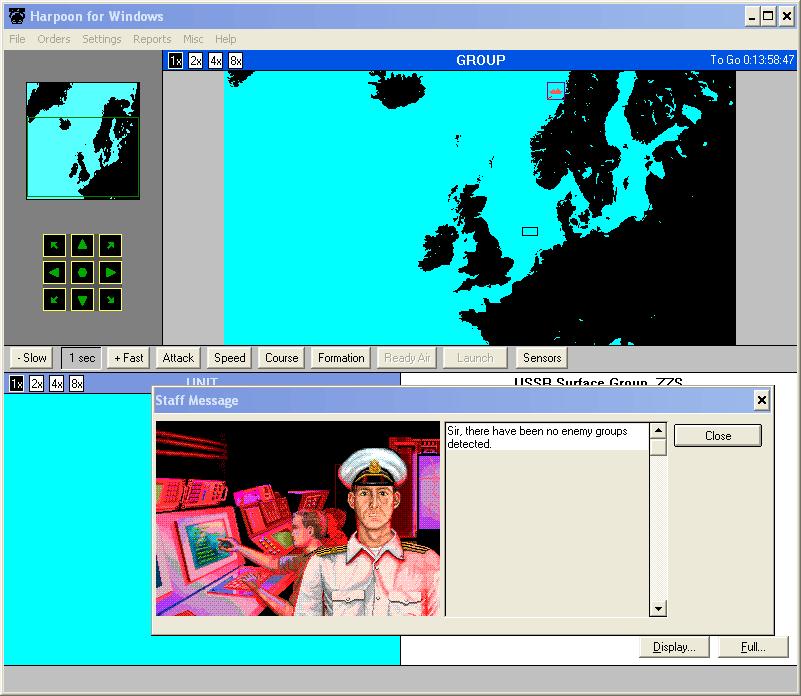Click the To Go time remaining display
The image size is (801, 696).
[x=752, y=60]
